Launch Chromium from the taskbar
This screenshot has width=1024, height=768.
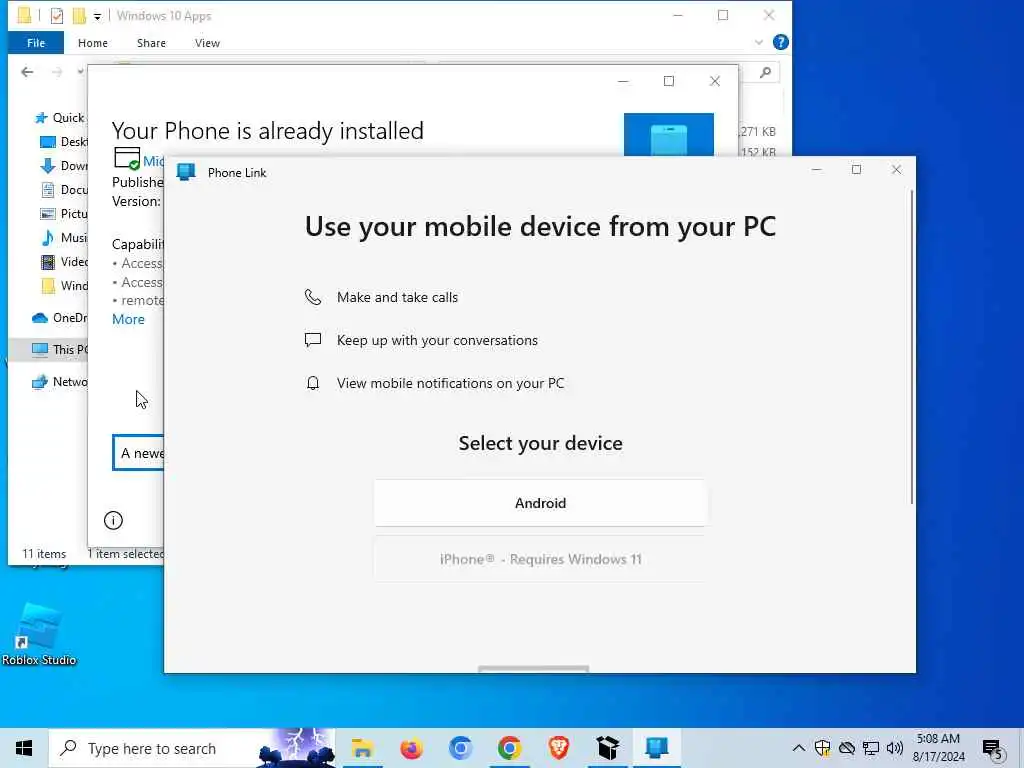point(460,748)
